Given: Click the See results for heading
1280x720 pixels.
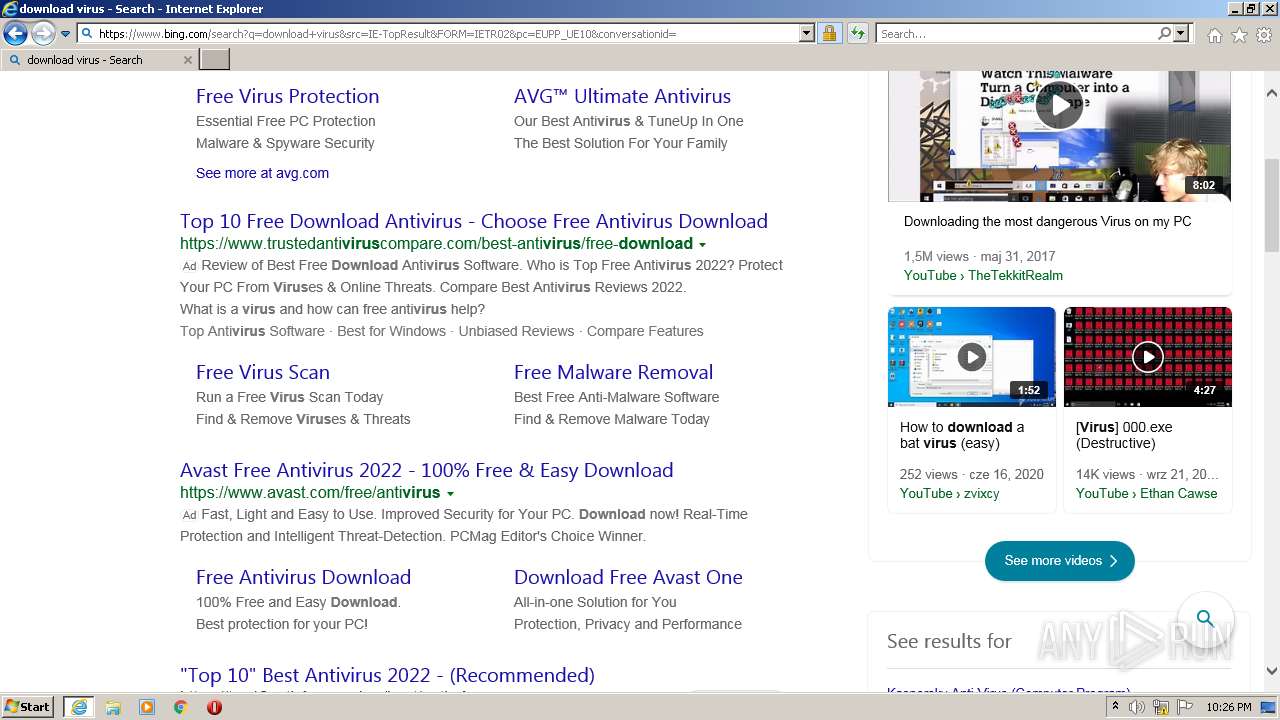Looking at the screenshot, I should pos(949,641).
